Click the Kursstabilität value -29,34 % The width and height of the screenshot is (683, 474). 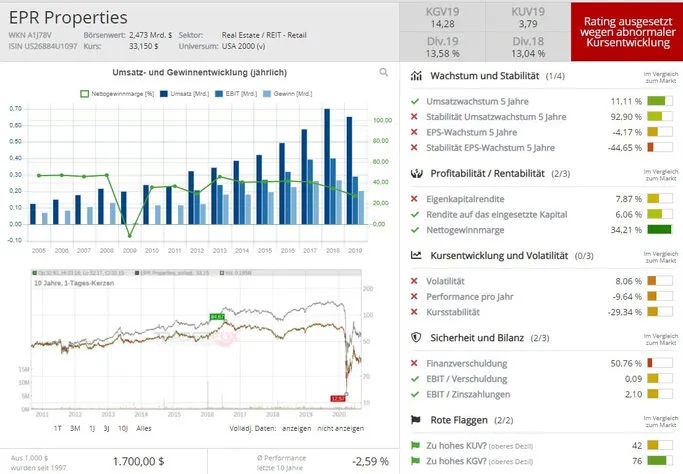(625, 312)
